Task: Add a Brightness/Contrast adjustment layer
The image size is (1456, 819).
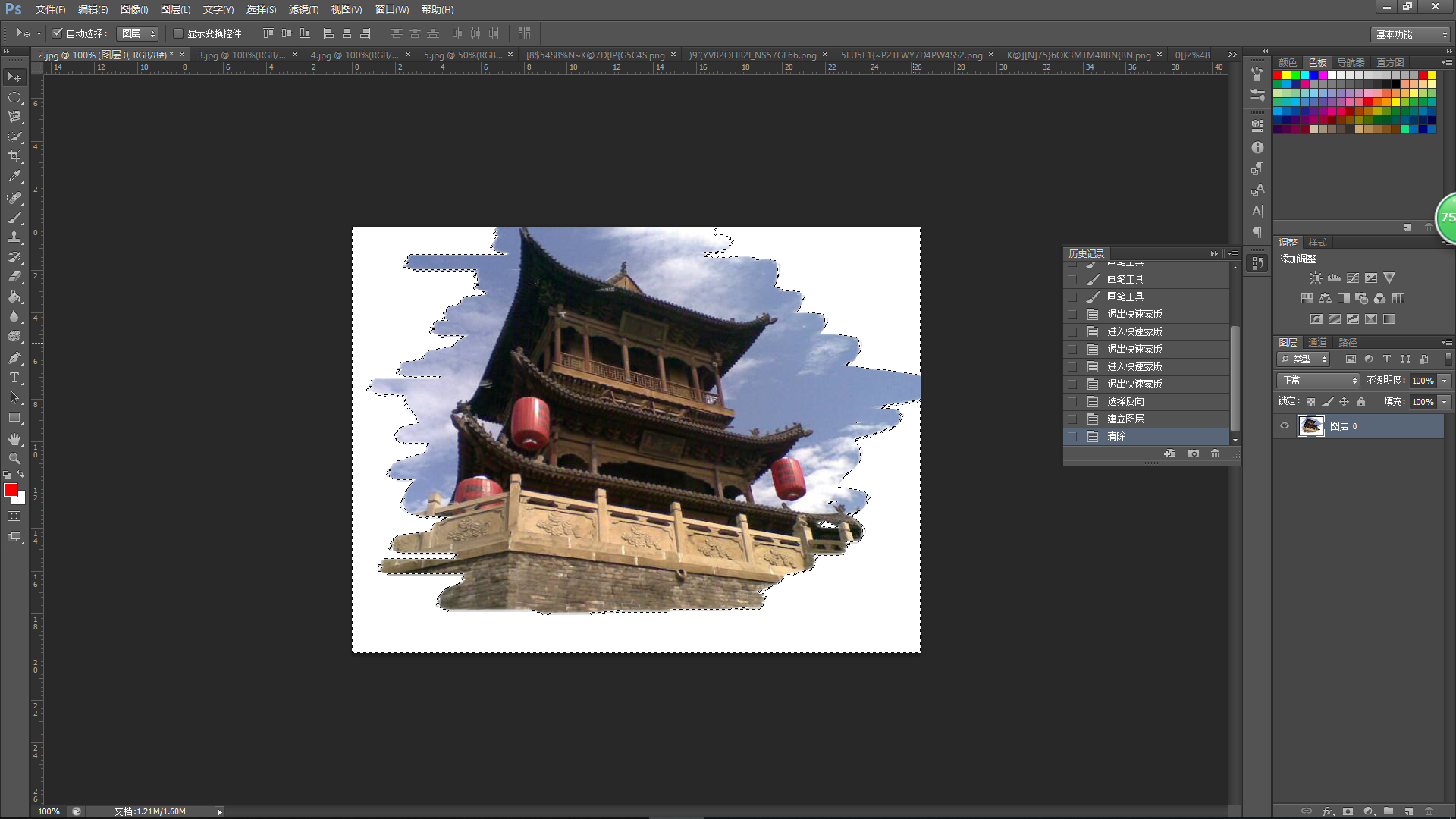Action: [x=1315, y=278]
